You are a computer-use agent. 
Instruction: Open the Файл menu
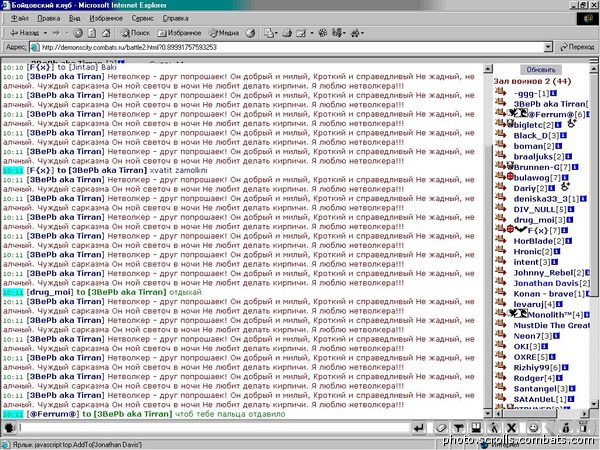point(20,18)
